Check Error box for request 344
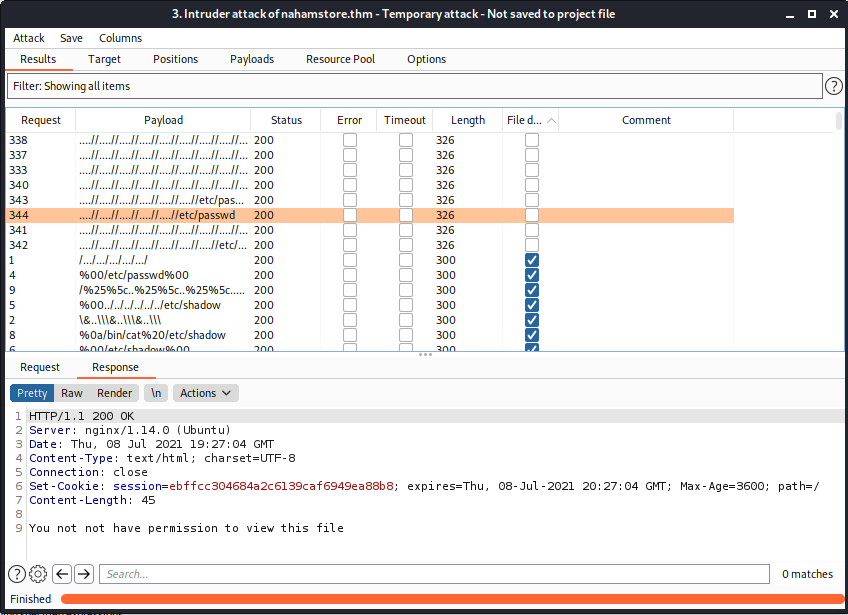Image resolution: width=848 pixels, height=615 pixels. point(350,215)
